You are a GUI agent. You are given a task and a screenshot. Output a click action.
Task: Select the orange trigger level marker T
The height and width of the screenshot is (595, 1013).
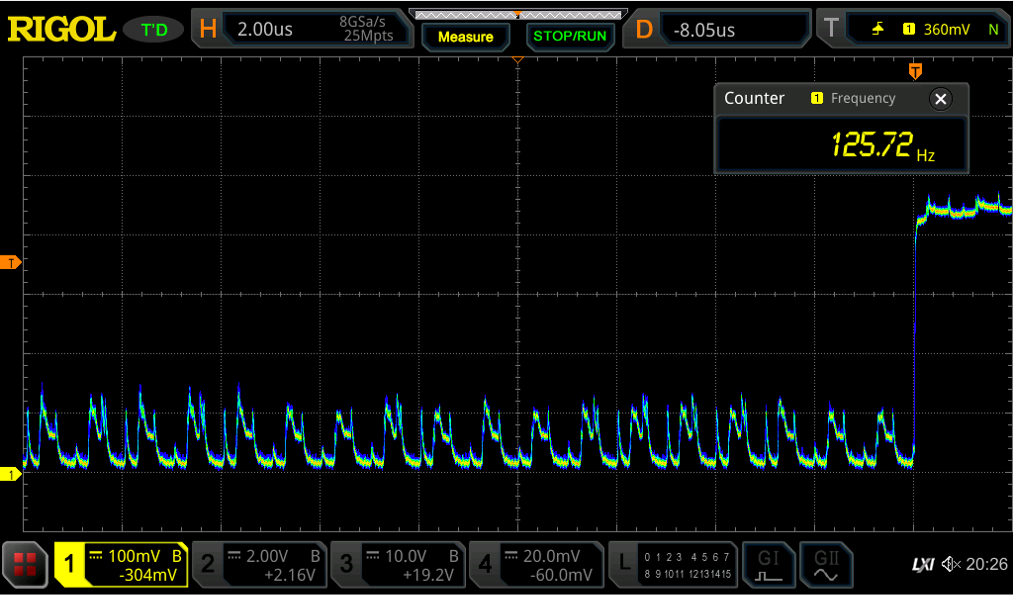[x=11, y=262]
